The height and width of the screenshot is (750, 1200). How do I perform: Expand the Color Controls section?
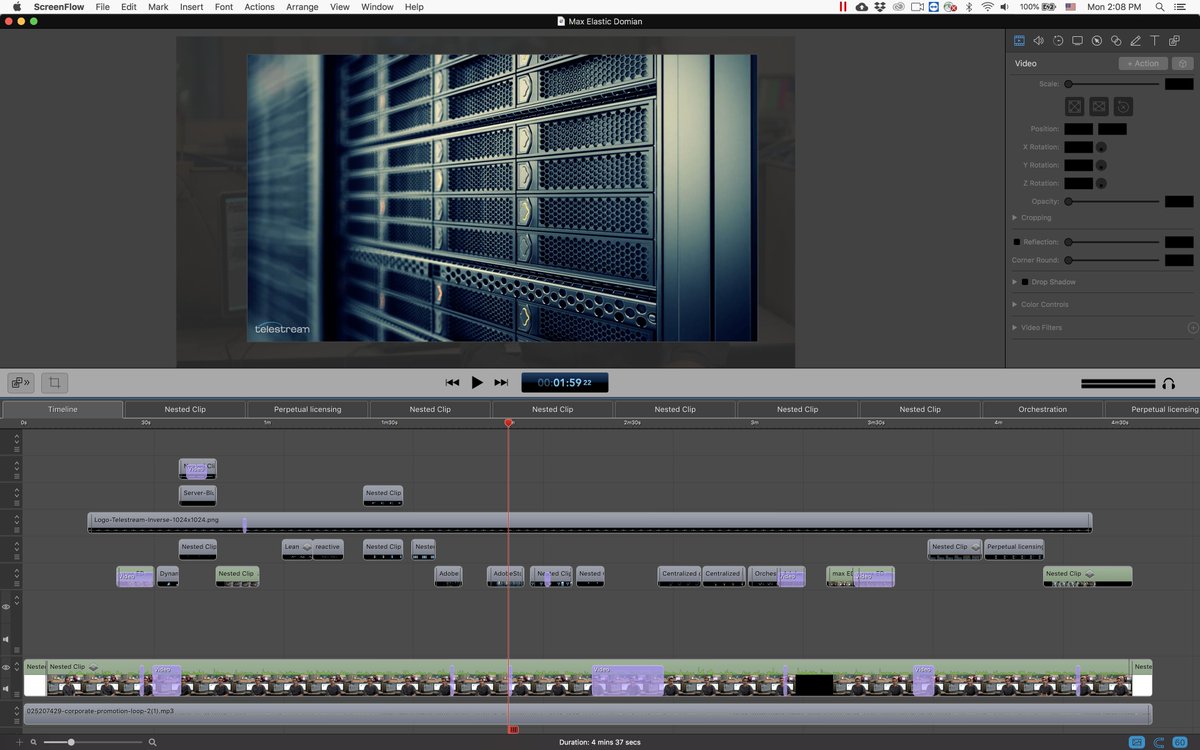click(x=1015, y=304)
